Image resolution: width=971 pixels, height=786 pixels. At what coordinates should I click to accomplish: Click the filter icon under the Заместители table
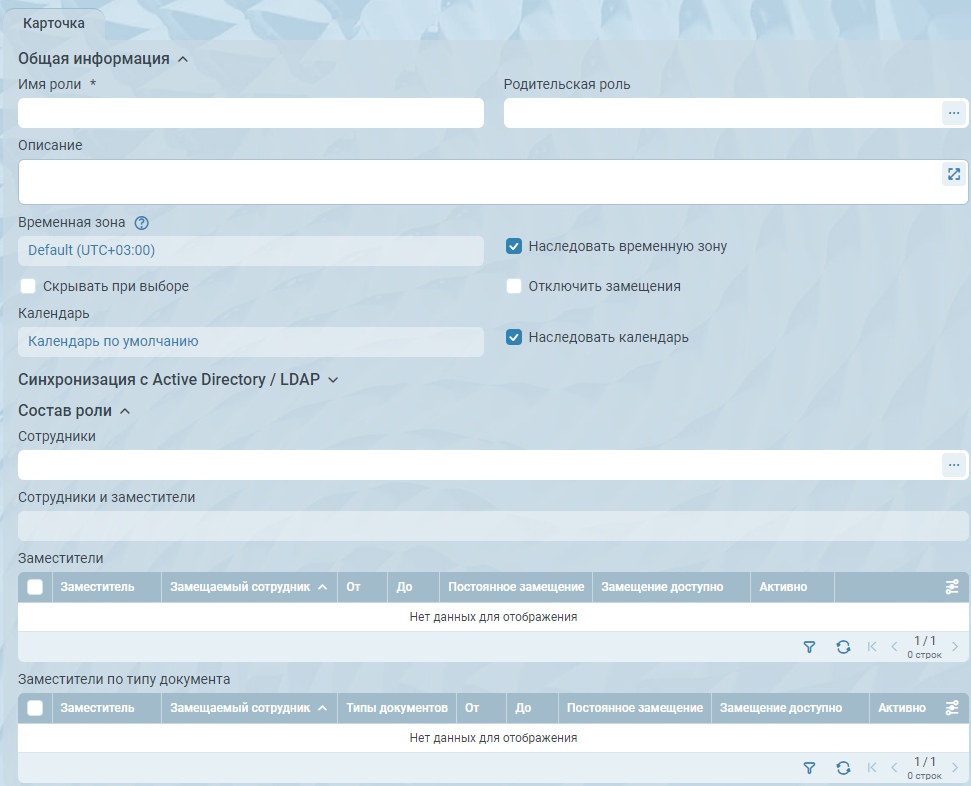(x=810, y=647)
